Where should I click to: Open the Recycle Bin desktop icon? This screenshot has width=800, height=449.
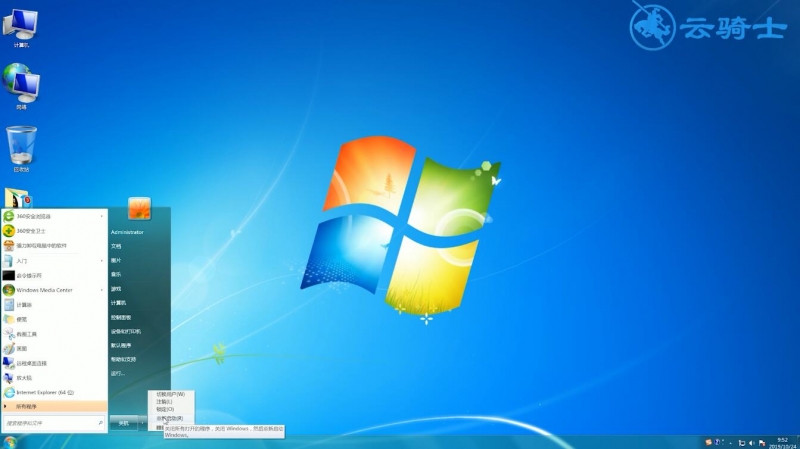tap(21, 148)
